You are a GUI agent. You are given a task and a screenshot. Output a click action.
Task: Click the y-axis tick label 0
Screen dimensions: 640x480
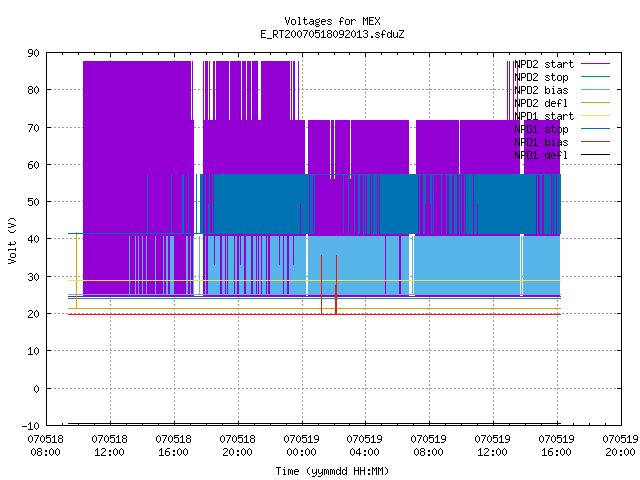[x=36, y=389]
